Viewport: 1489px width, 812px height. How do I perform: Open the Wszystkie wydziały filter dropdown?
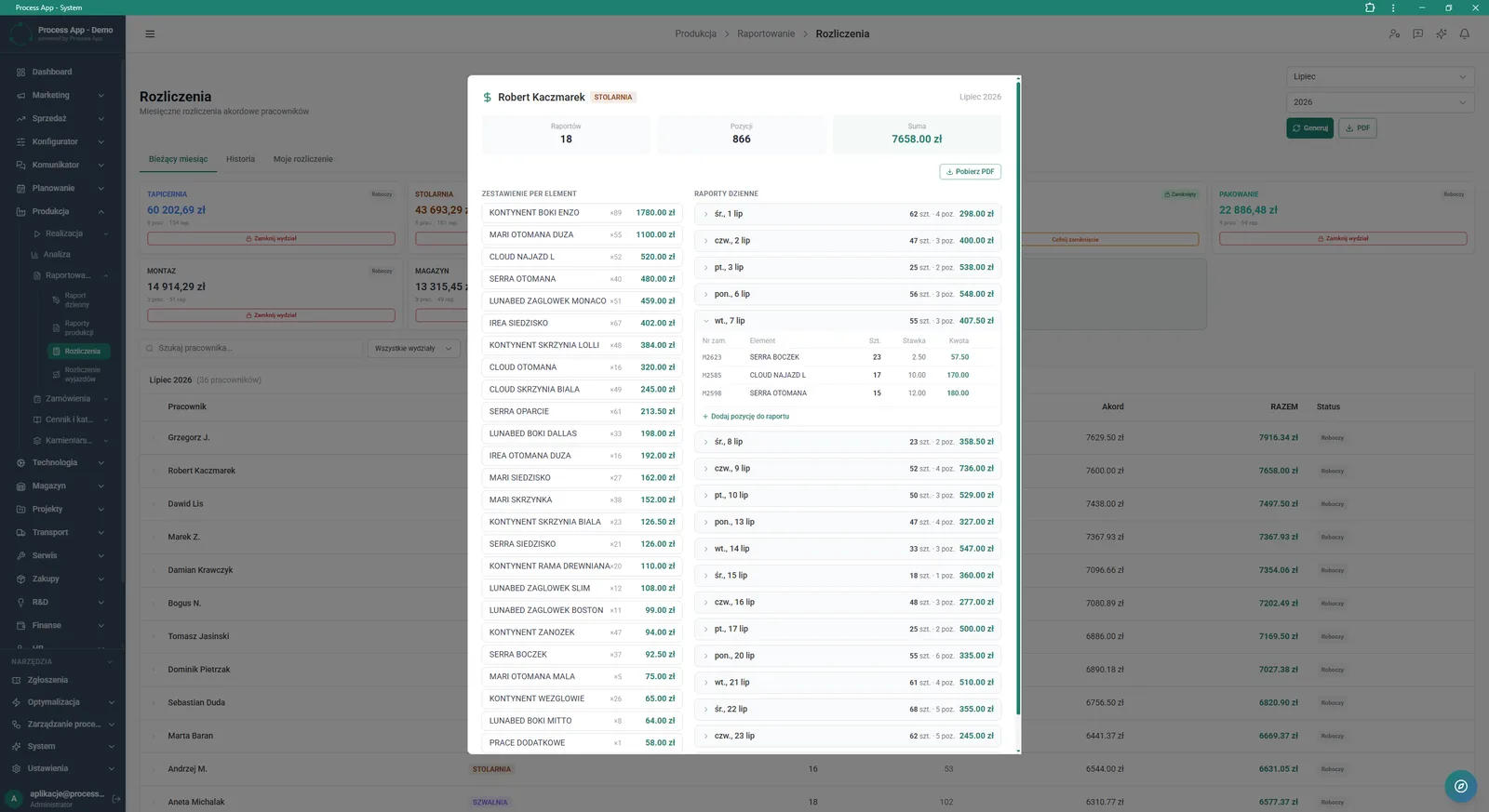coord(414,349)
